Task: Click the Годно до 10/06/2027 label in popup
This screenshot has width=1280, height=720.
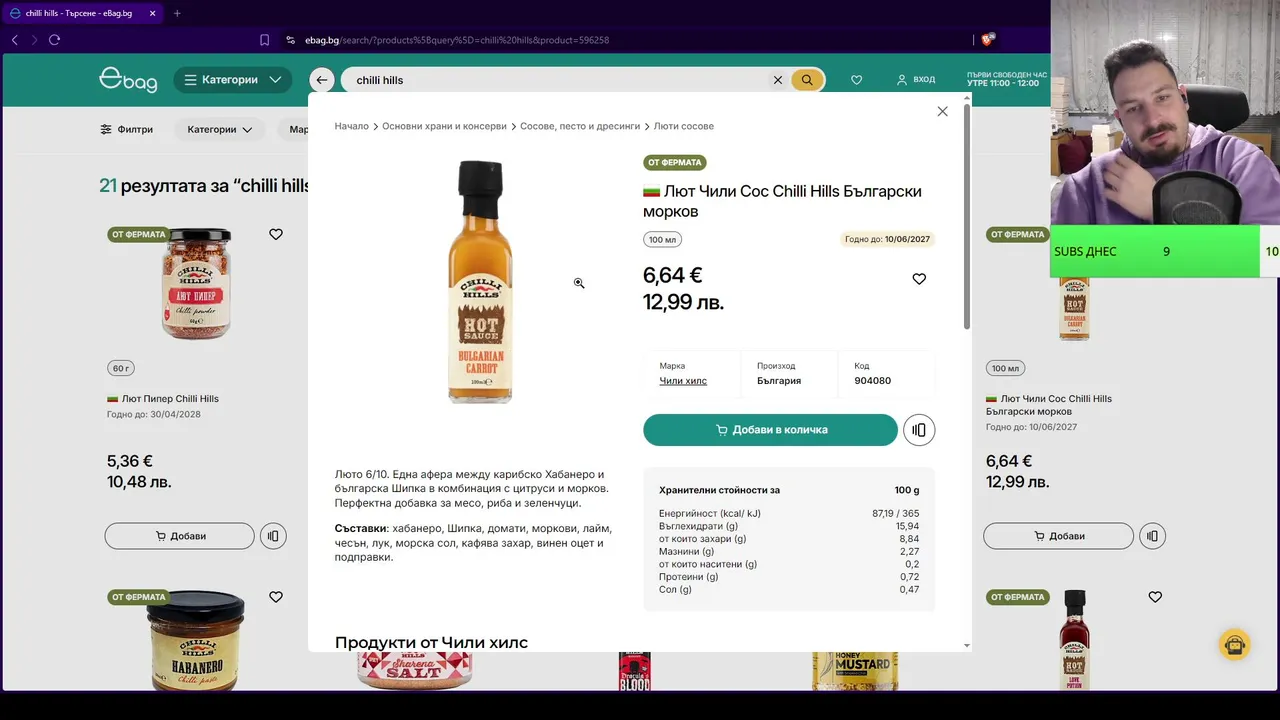Action: click(888, 240)
